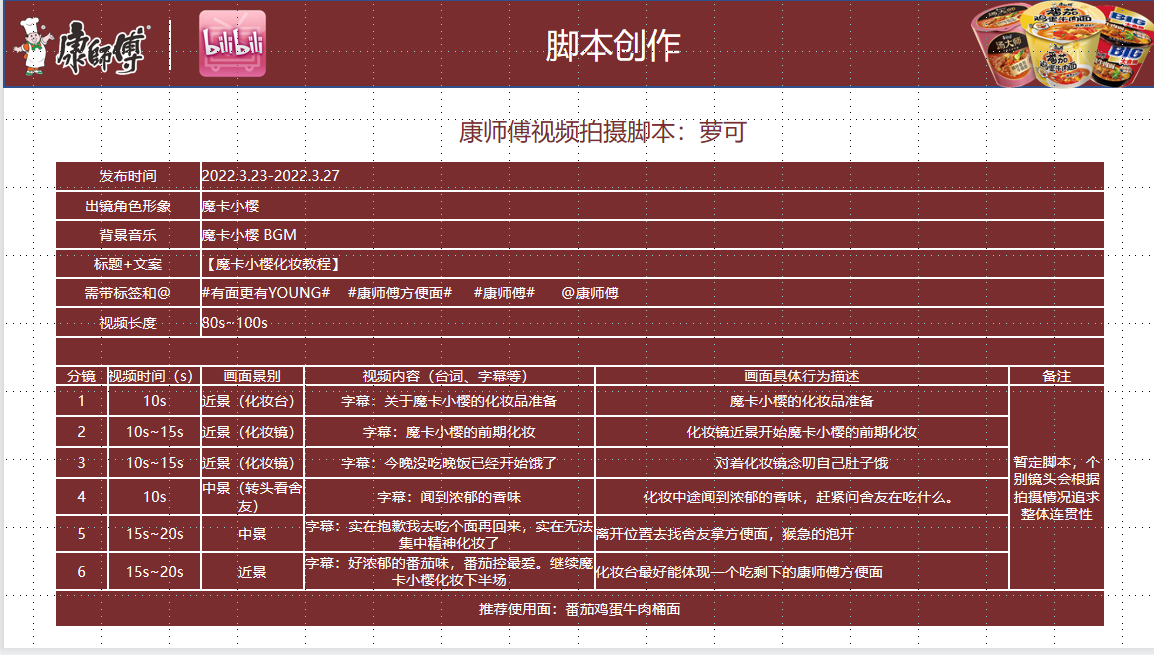Select the cell 魔卡小樱 BGM
Screen dimensions: 1154x655
[x=652, y=235]
